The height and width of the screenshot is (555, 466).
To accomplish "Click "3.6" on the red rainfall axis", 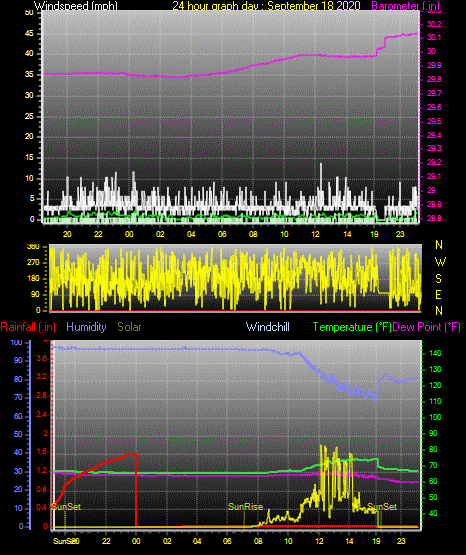I will (x=41, y=359).
